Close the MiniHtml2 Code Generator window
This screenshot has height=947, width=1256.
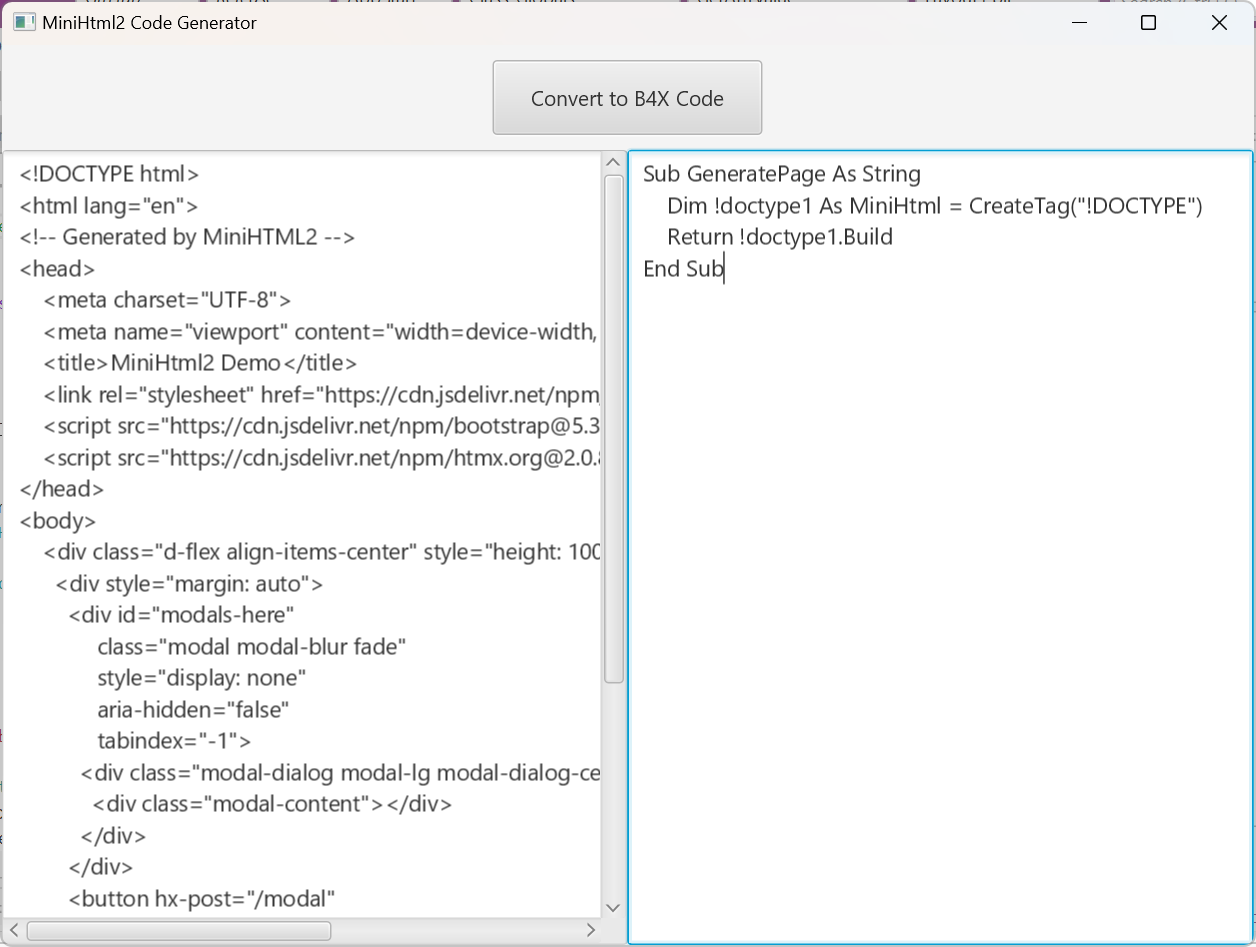tap(1219, 22)
